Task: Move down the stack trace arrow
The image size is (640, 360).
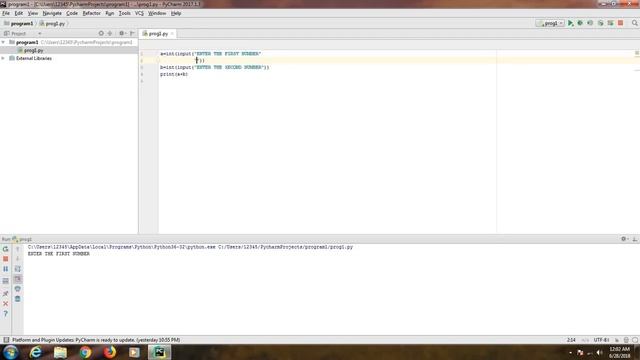Action: click(x=18, y=259)
